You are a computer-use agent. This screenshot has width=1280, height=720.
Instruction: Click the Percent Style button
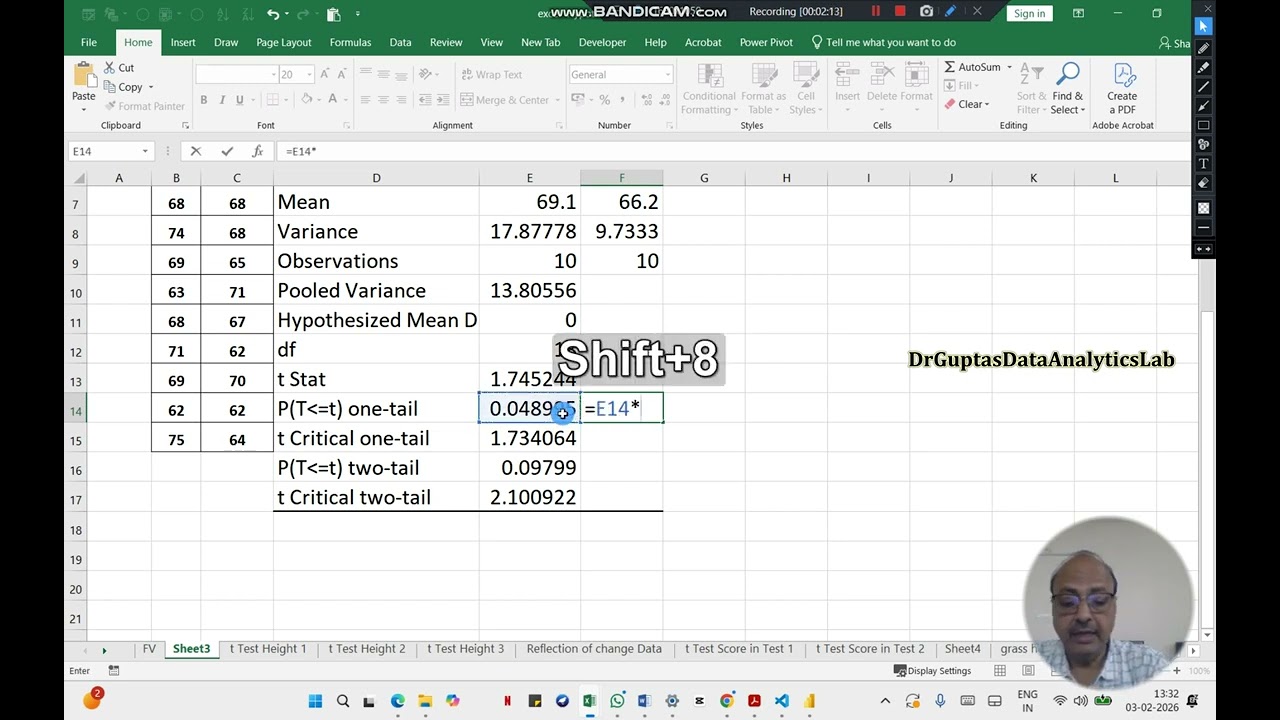pyautogui.click(x=605, y=100)
